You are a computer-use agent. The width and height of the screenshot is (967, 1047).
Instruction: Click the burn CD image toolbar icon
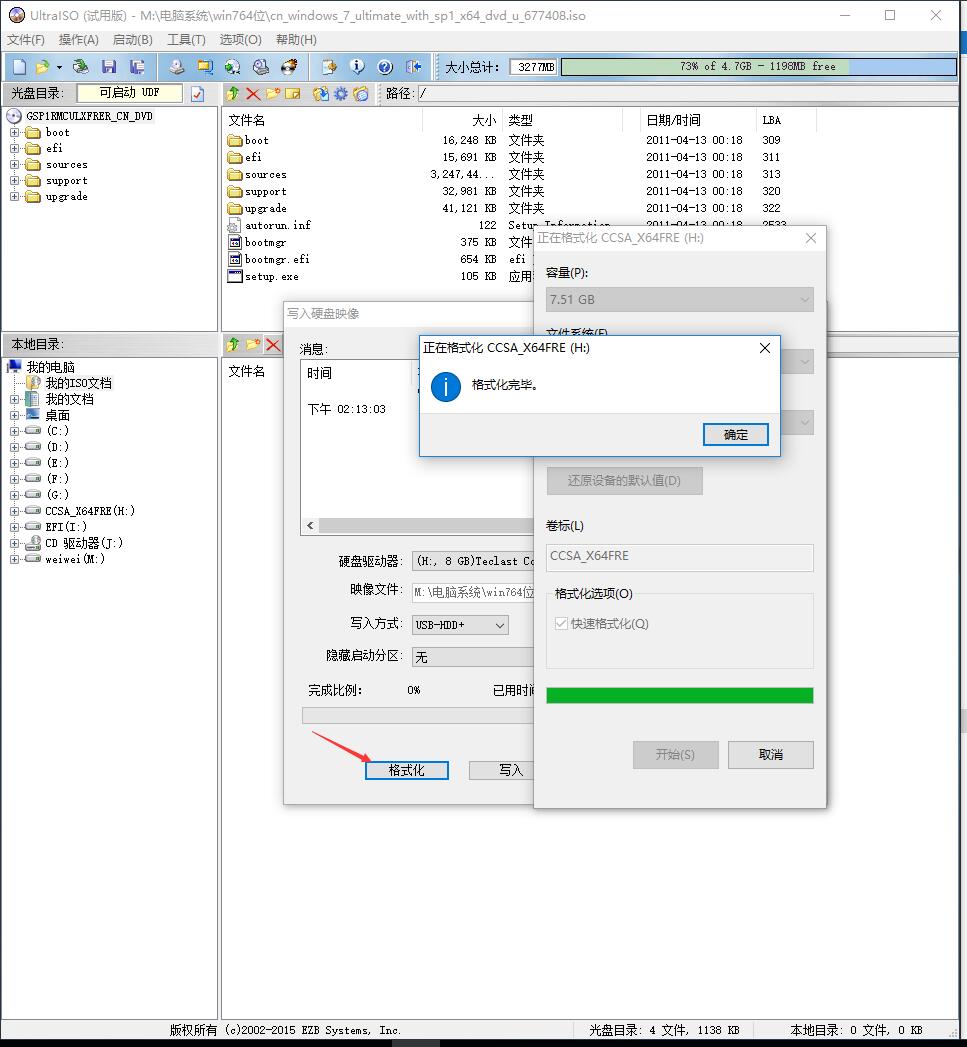pos(288,66)
